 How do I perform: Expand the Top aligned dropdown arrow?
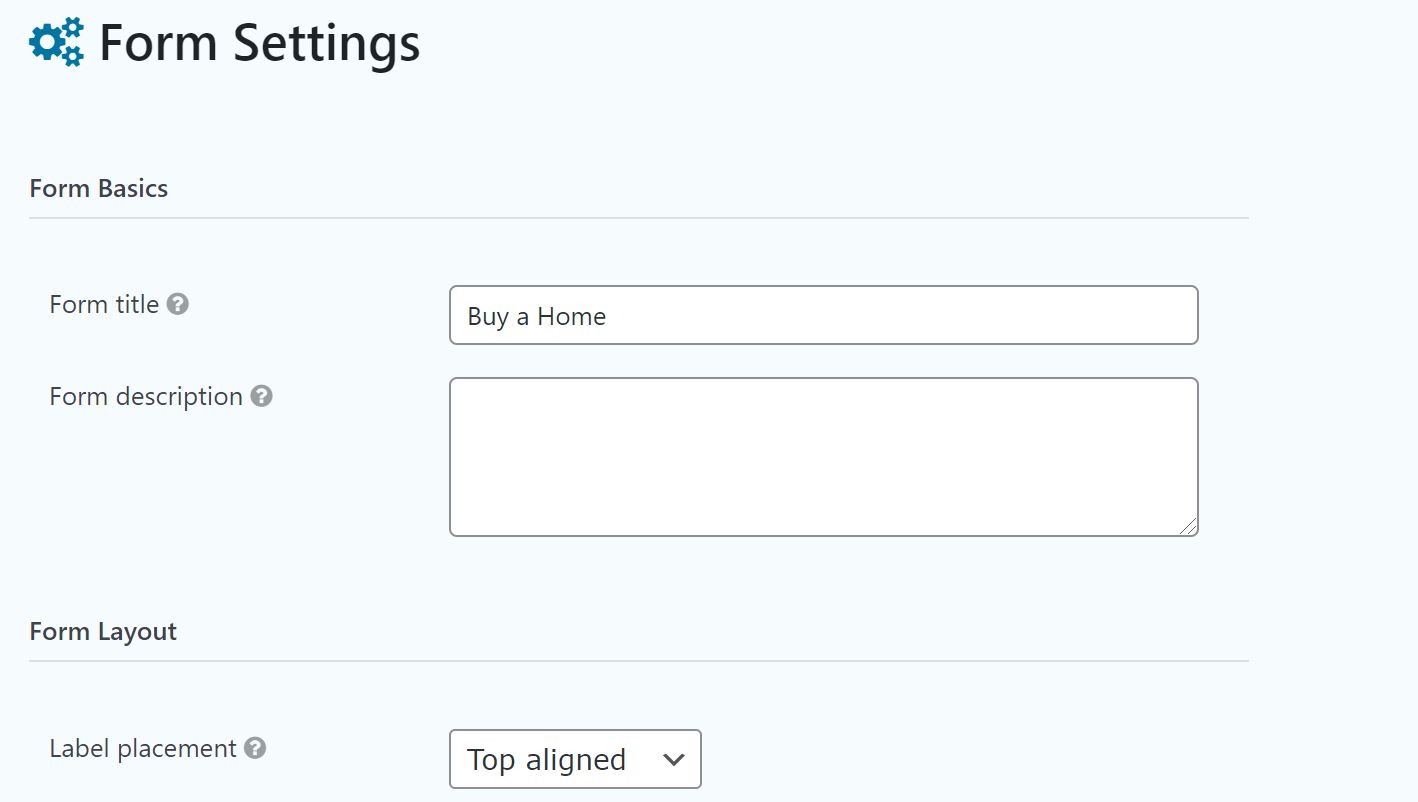click(x=674, y=760)
